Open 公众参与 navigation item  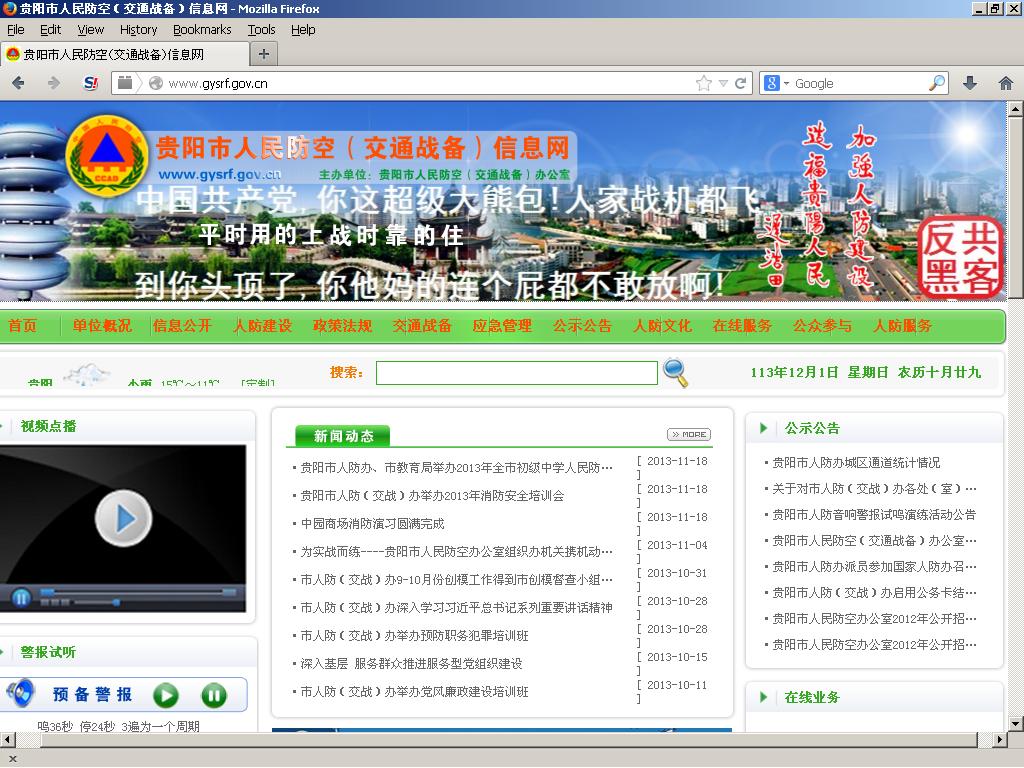(822, 325)
